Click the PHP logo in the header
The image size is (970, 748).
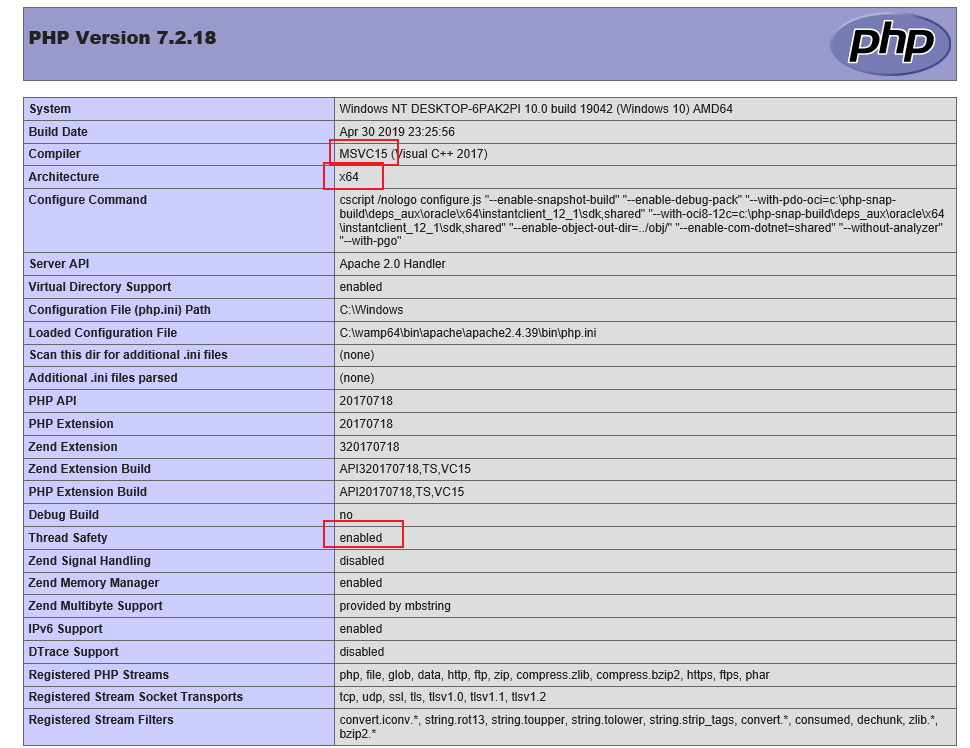click(890, 43)
